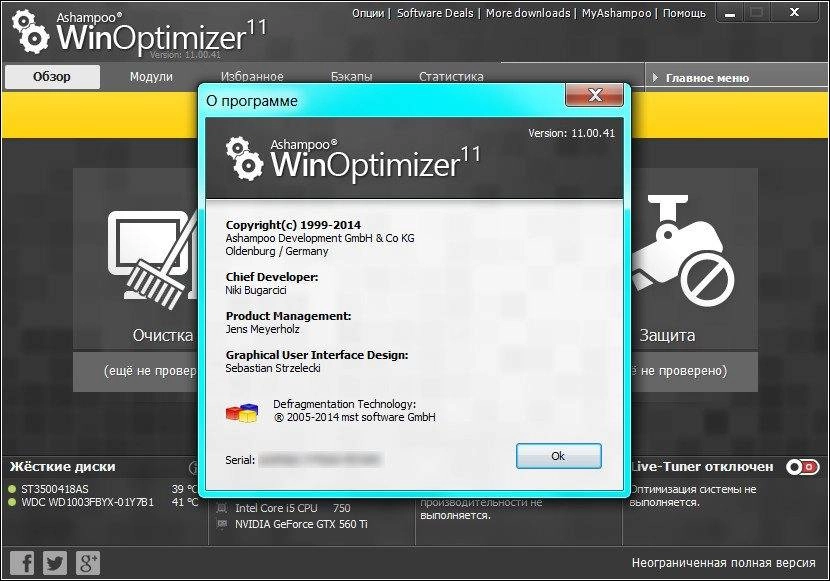Click the gears logo inside About dialog
Screen dimensions: 830x581
[244, 159]
